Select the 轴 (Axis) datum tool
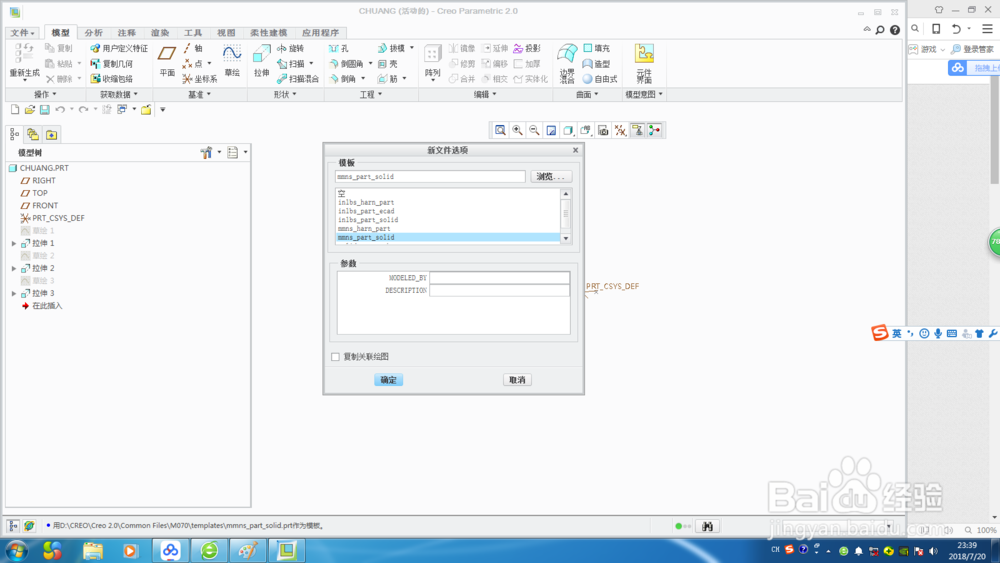This screenshot has height=563, width=1000. point(193,48)
